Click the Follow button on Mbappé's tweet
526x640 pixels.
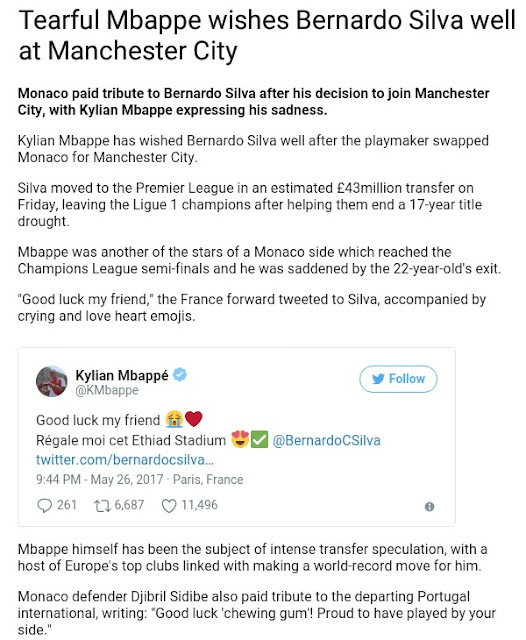tap(398, 379)
